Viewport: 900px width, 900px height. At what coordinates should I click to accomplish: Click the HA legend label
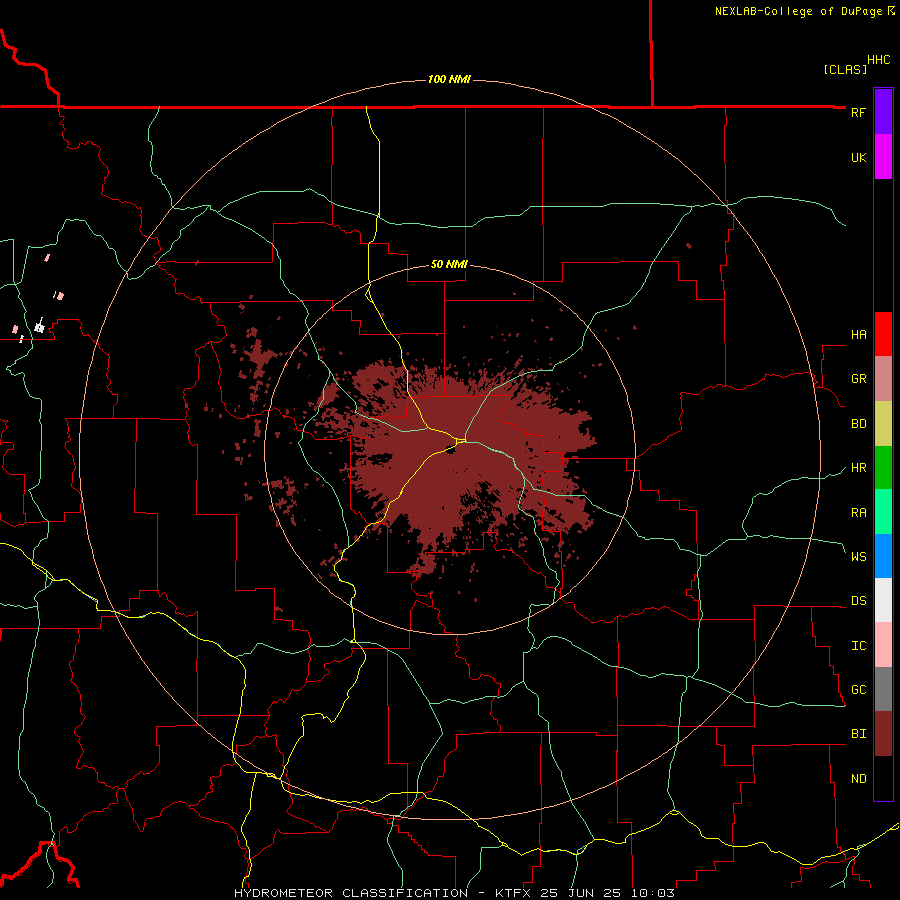[x=858, y=335]
